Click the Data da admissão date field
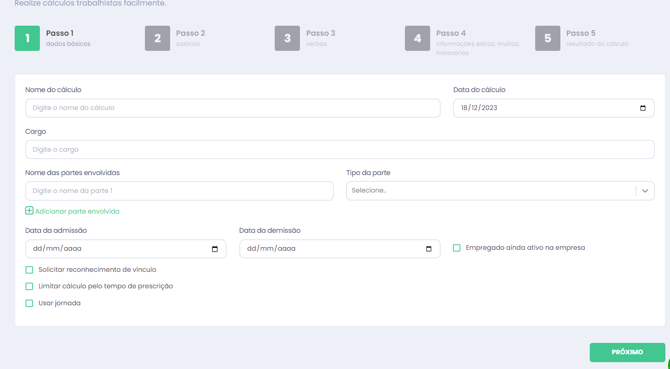This screenshot has width=670, height=369. (126, 249)
